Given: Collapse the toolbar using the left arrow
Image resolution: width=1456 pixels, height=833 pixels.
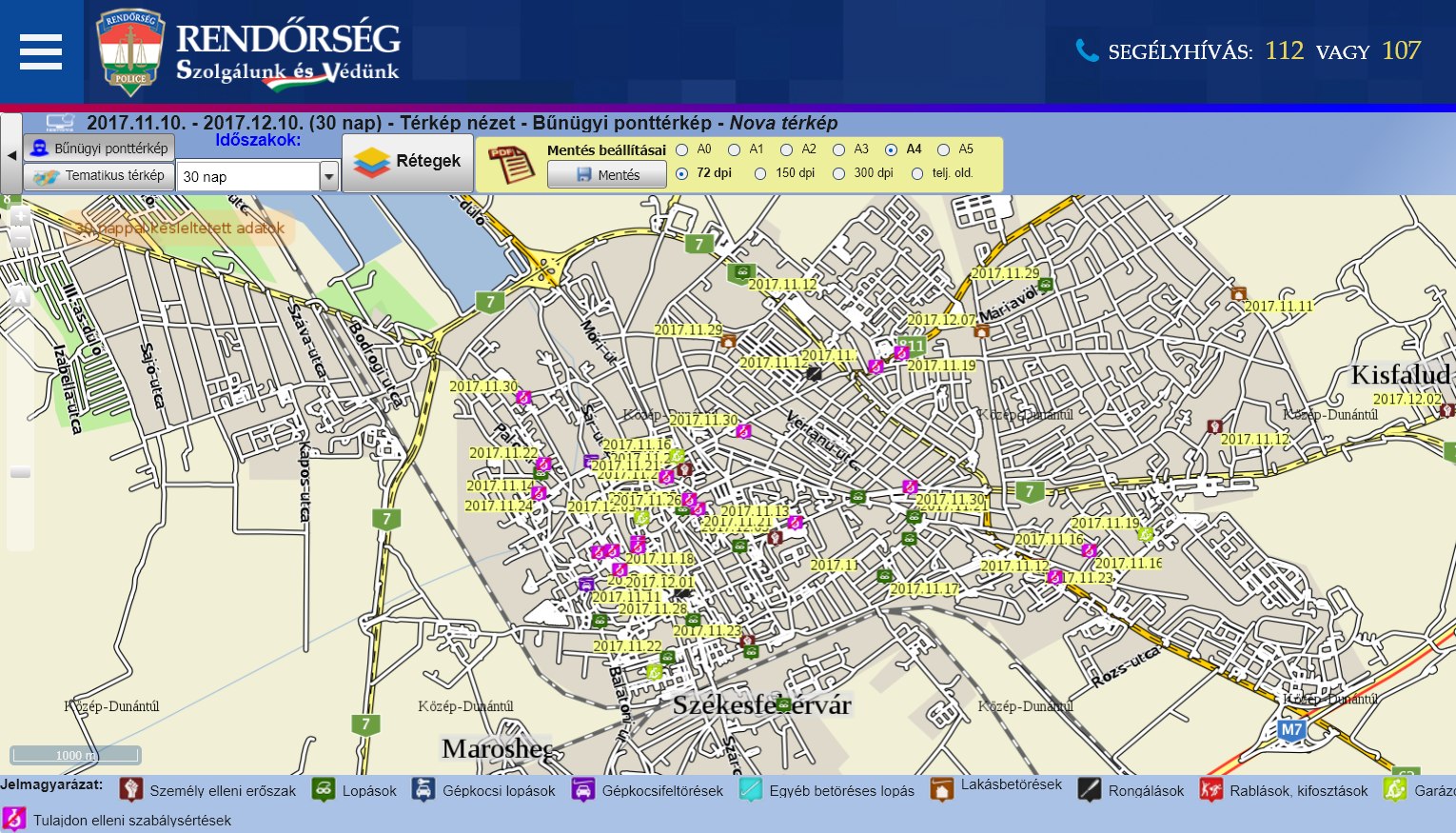Looking at the screenshot, I should (x=11, y=154).
